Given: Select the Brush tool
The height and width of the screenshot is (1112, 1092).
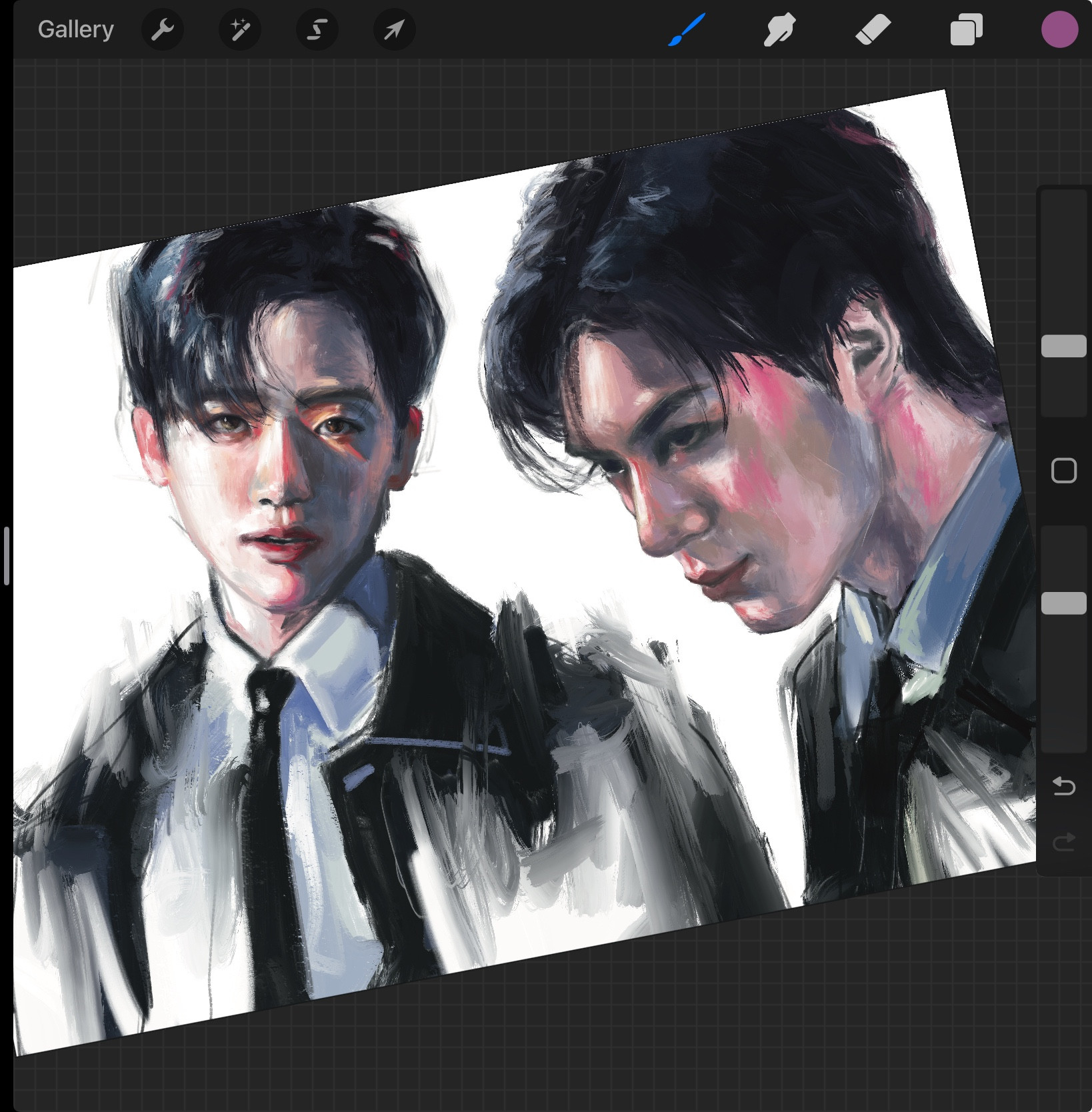Looking at the screenshot, I should (x=687, y=30).
